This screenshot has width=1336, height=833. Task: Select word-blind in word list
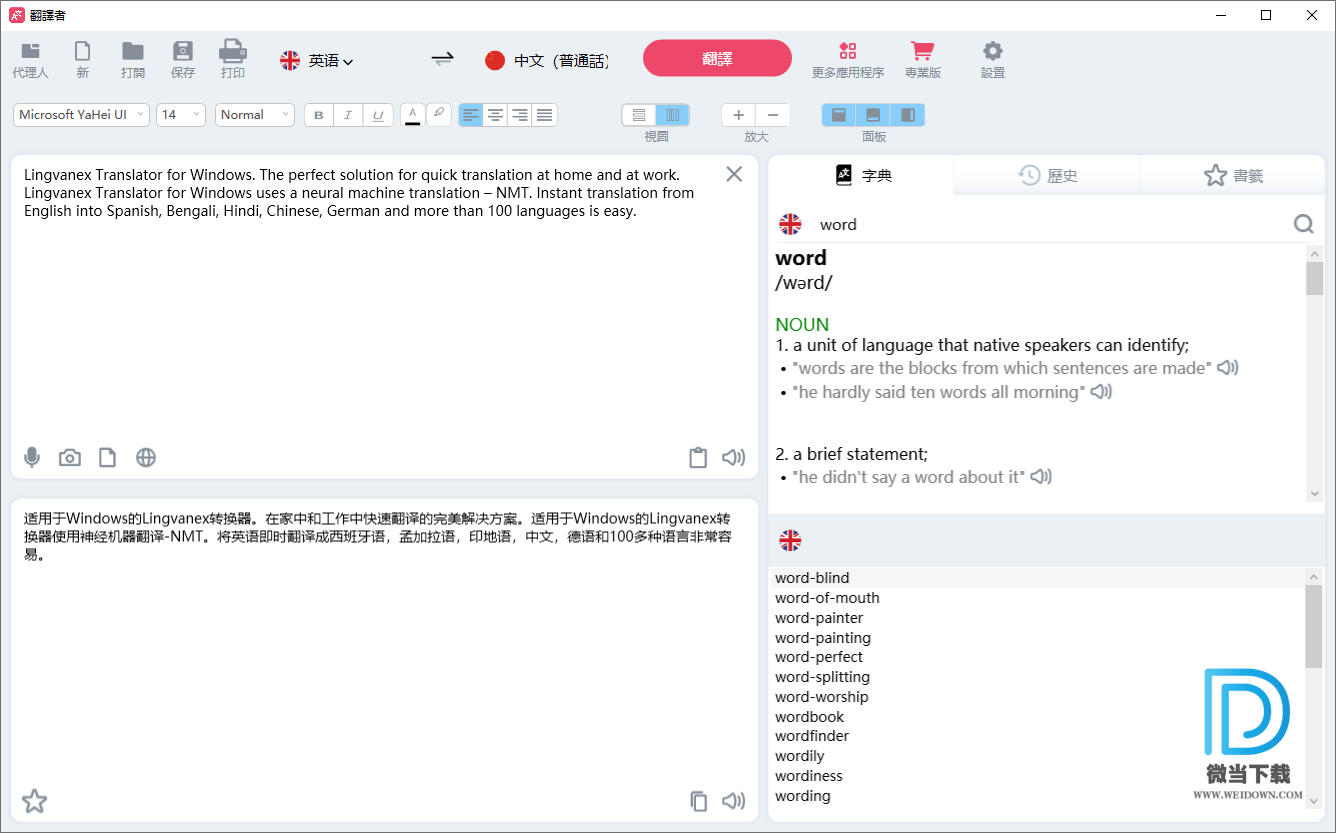click(x=812, y=578)
